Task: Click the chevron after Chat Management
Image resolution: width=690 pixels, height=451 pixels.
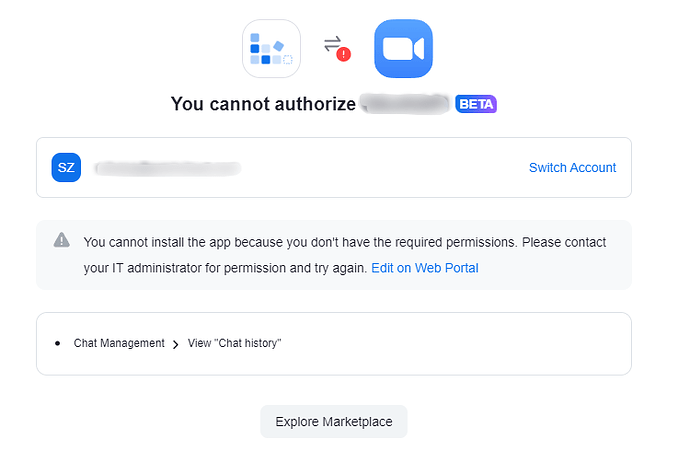Action: (176, 344)
